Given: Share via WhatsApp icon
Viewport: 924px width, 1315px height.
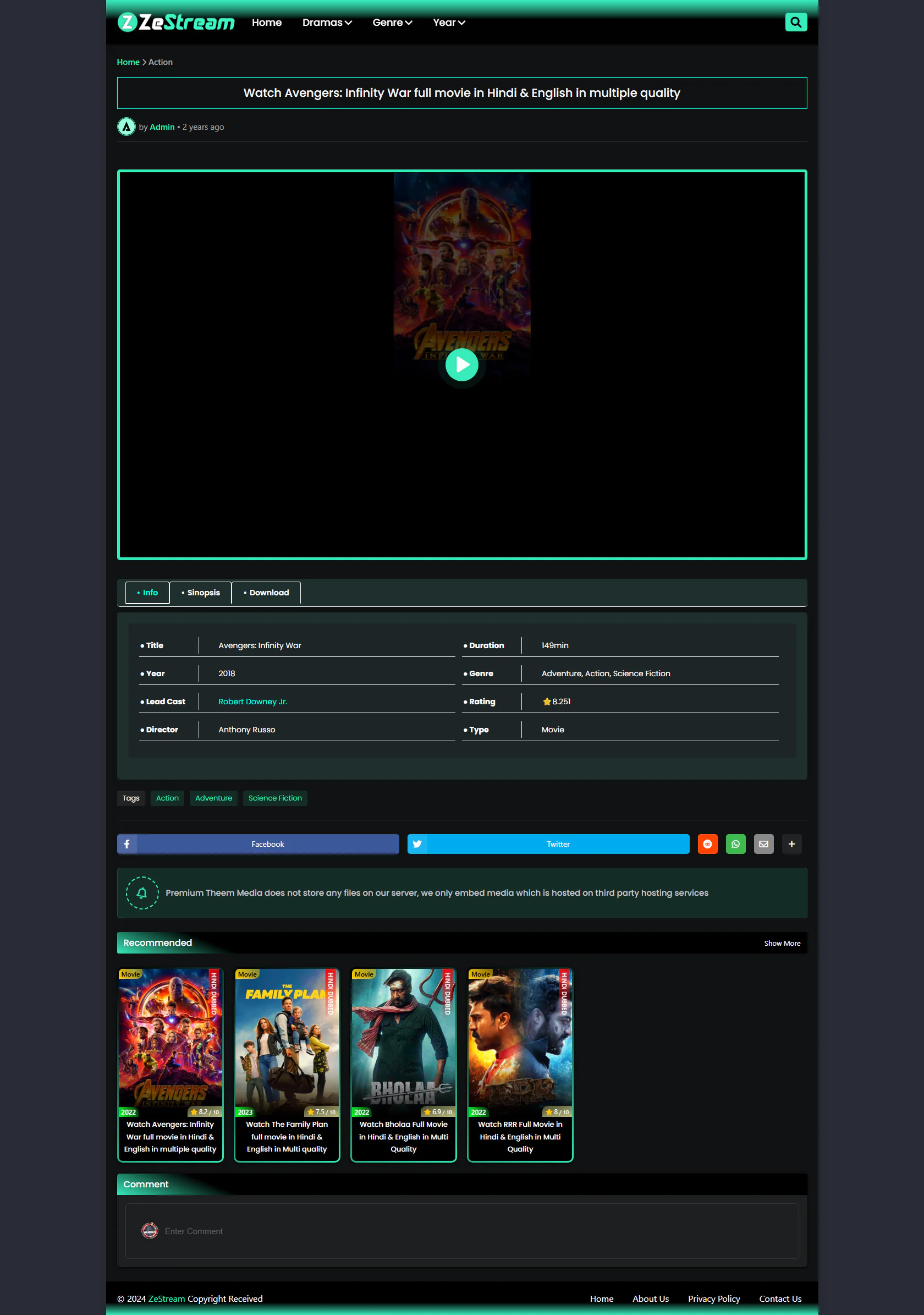Looking at the screenshot, I should [735, 843].
